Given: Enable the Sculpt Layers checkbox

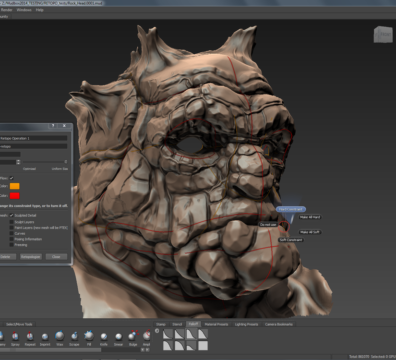Looking at the screenshot, I should tap(12, 222).
